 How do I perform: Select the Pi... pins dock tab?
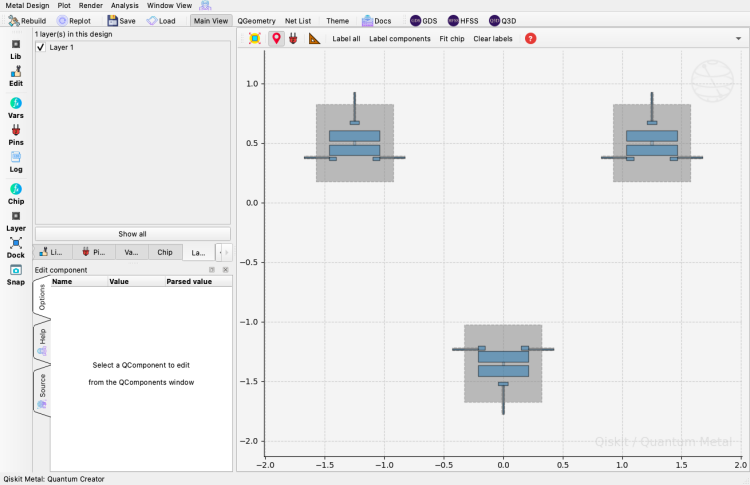tap(94, 252)
